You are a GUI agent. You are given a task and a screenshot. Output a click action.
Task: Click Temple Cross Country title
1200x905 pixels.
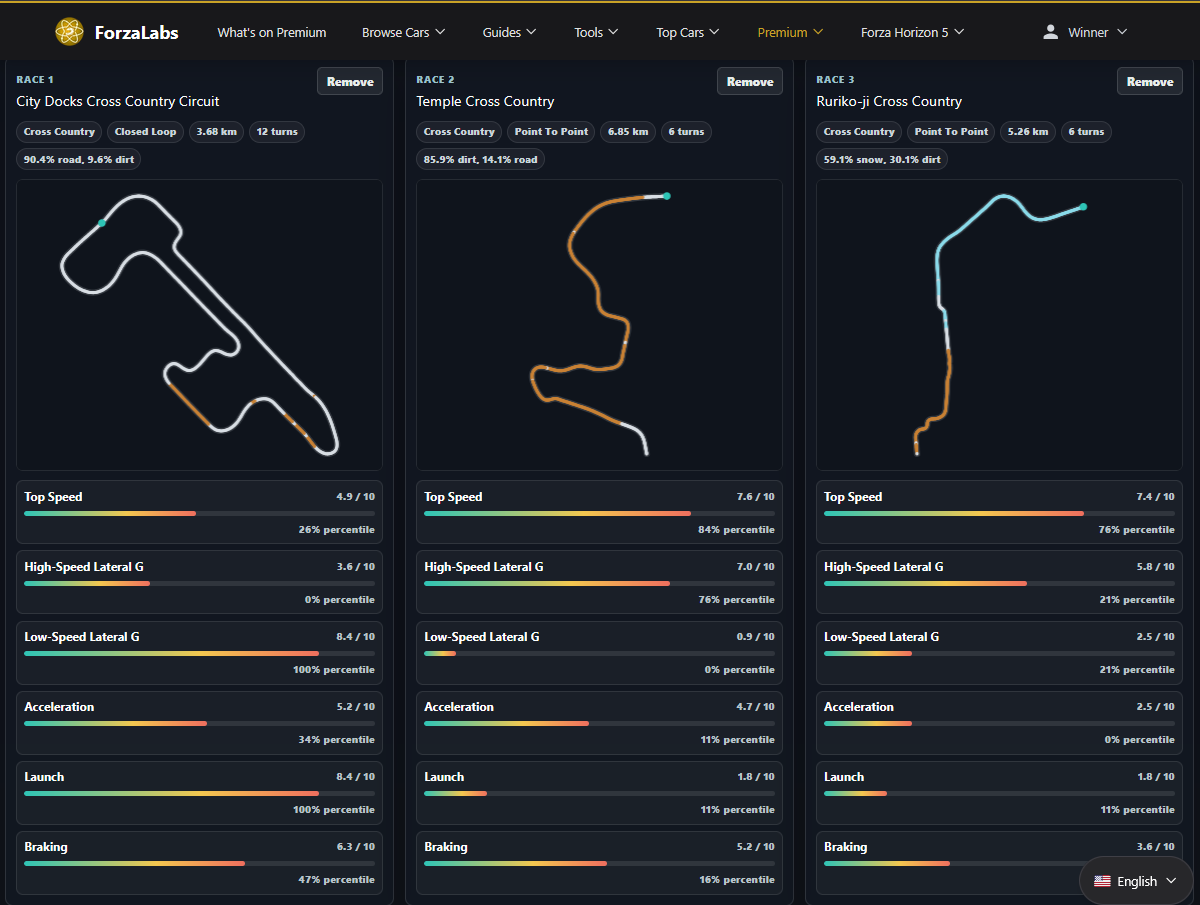coord(485,101)
